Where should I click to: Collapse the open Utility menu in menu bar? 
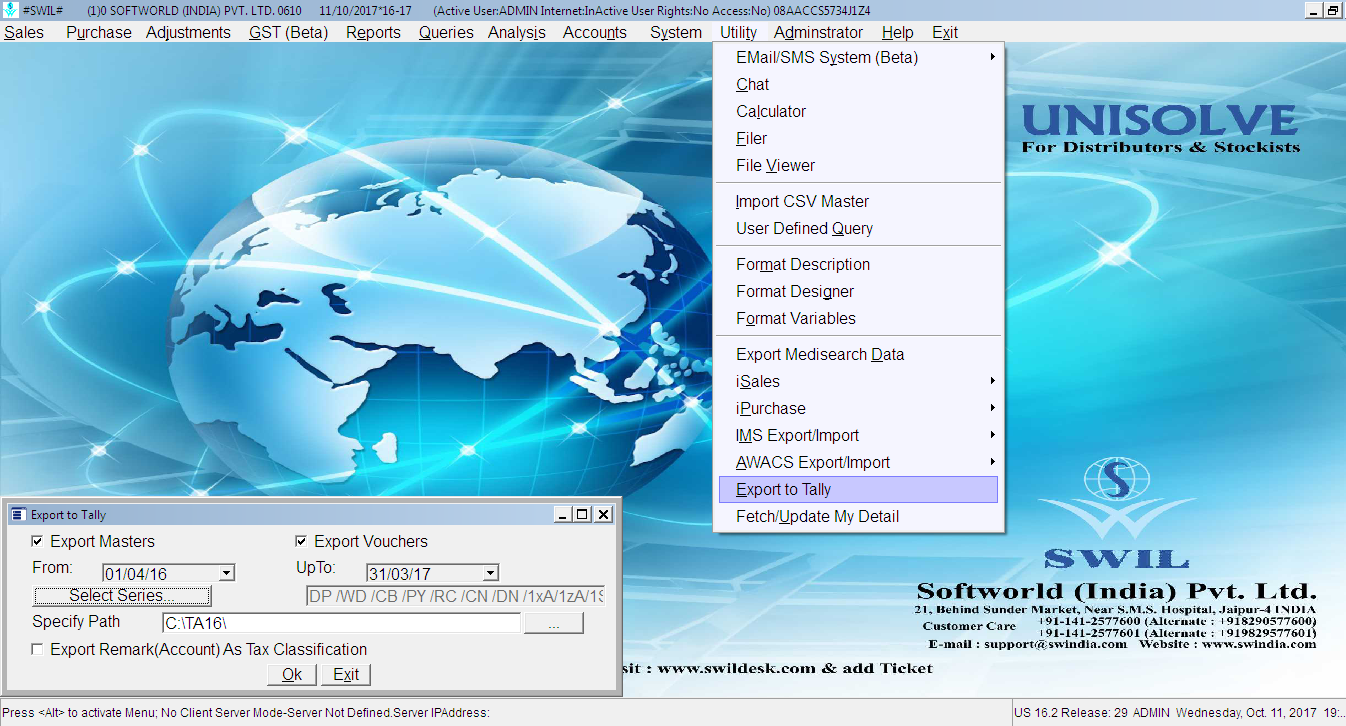point(739,32)
